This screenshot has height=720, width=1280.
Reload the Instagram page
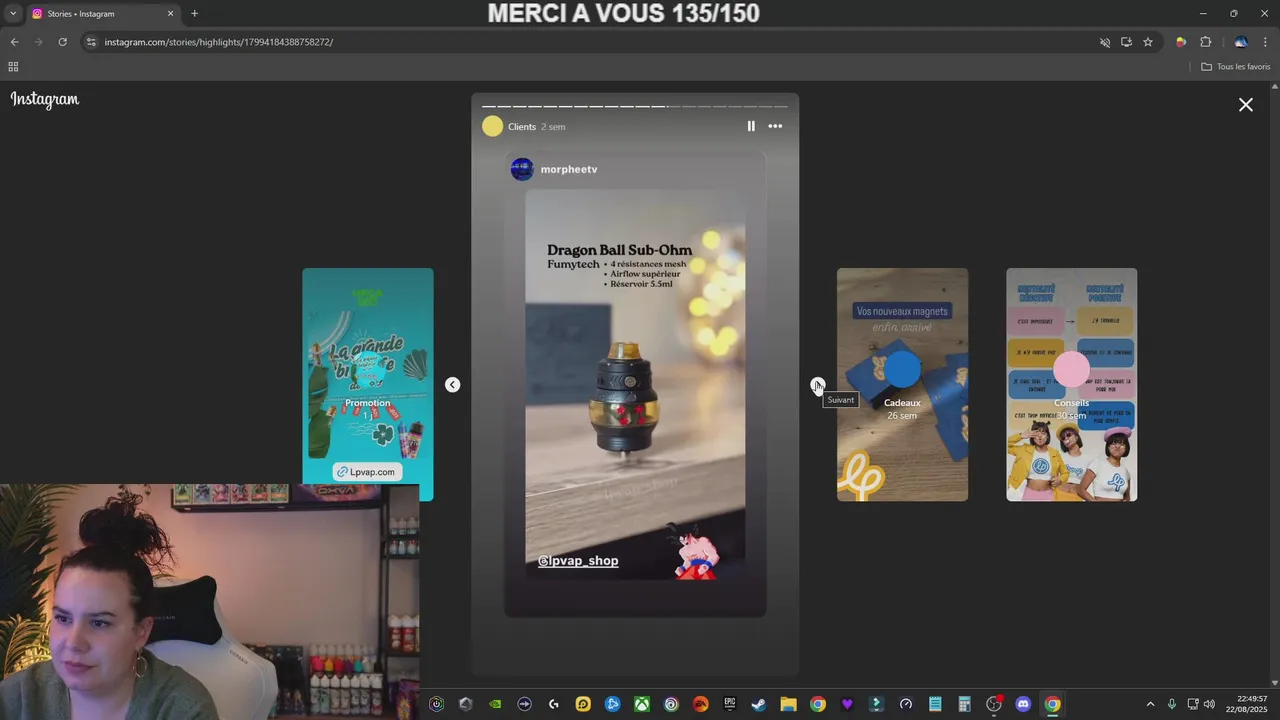click(62, 42)
